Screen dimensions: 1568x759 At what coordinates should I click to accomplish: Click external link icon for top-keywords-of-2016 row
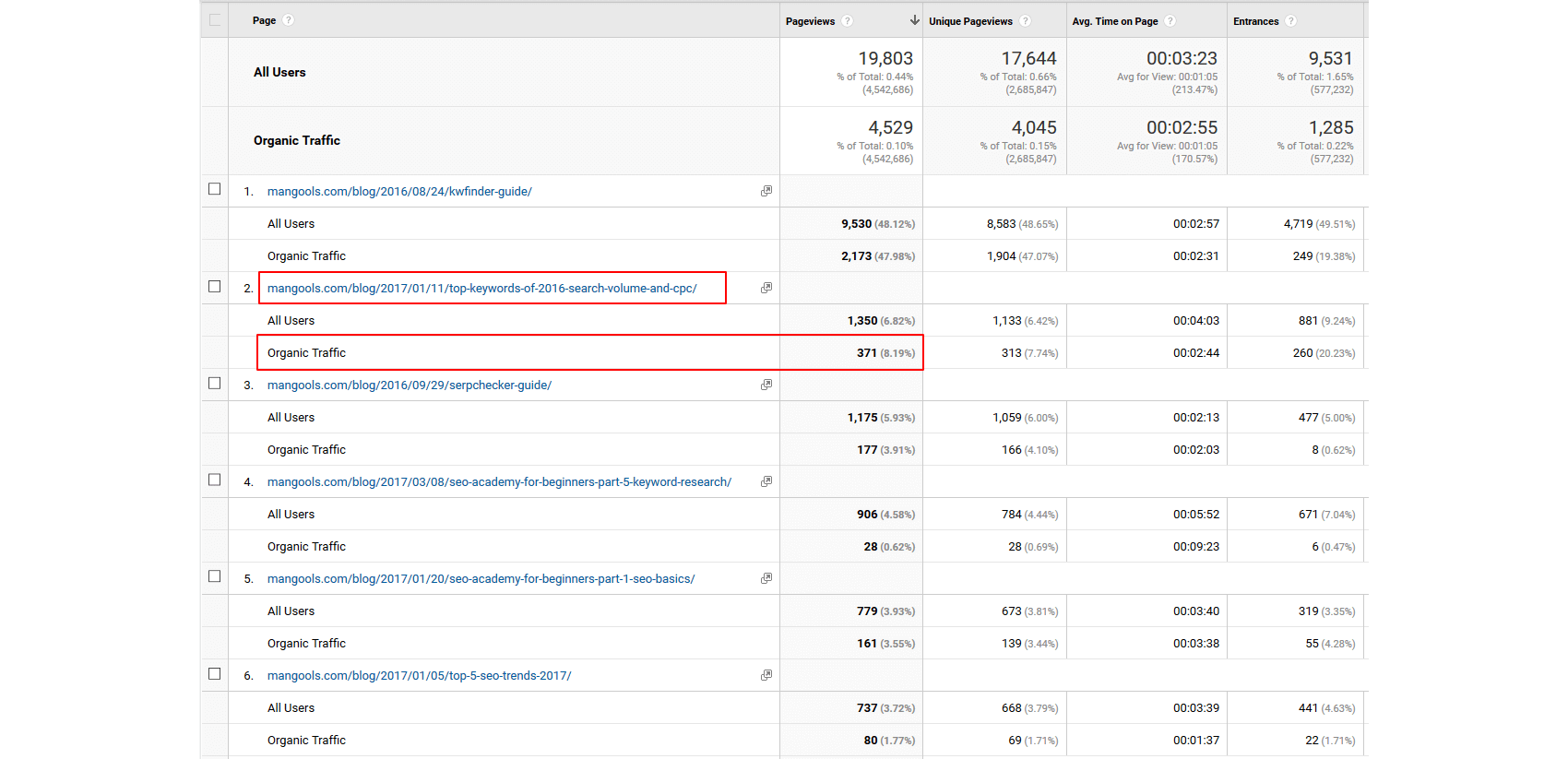(766, 288)
